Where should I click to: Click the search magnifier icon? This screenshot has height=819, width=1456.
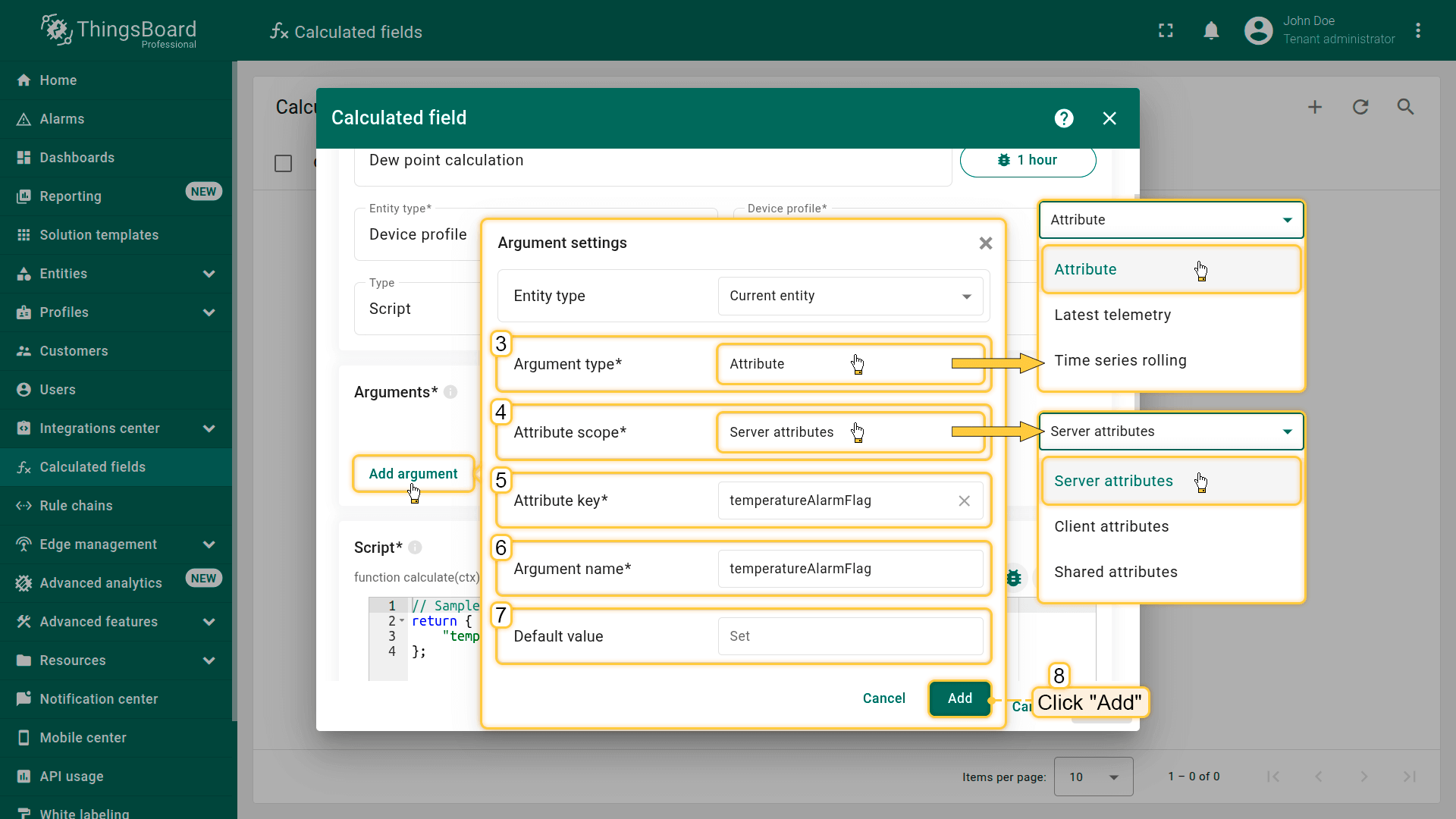1405,107
